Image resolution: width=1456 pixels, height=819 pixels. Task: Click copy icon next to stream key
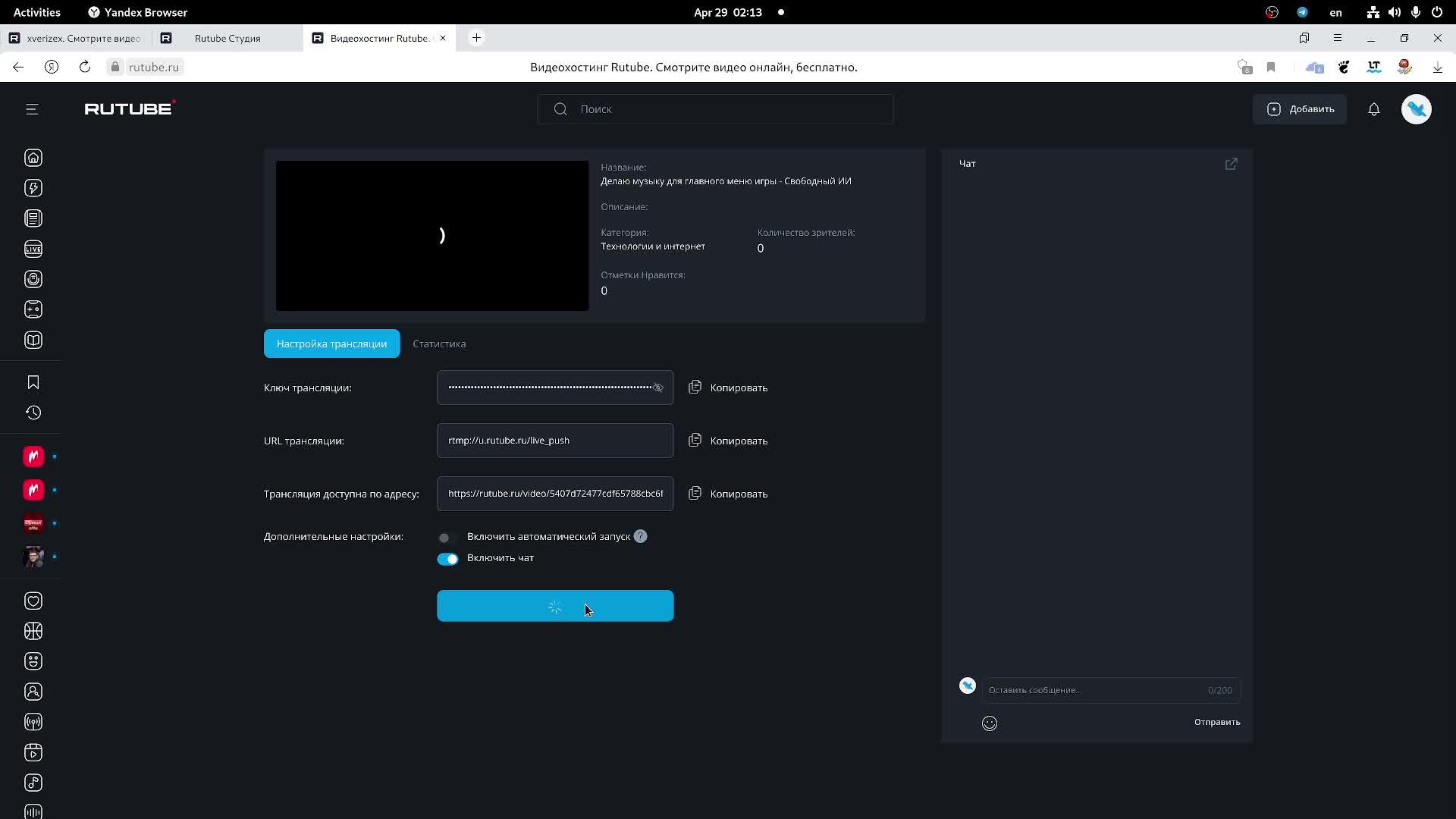click(x=695, y=388)
